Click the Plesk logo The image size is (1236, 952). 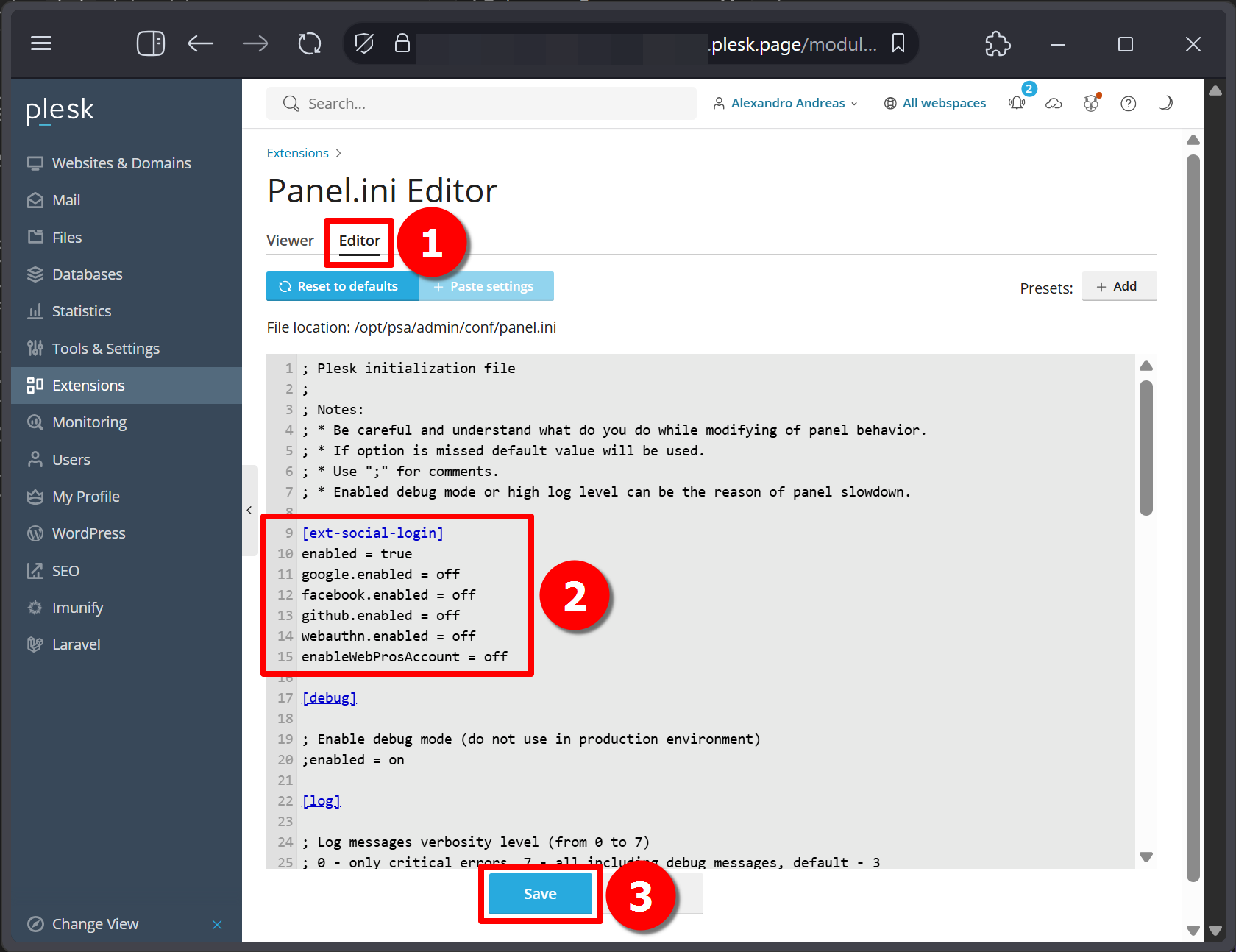coord(60,110)
